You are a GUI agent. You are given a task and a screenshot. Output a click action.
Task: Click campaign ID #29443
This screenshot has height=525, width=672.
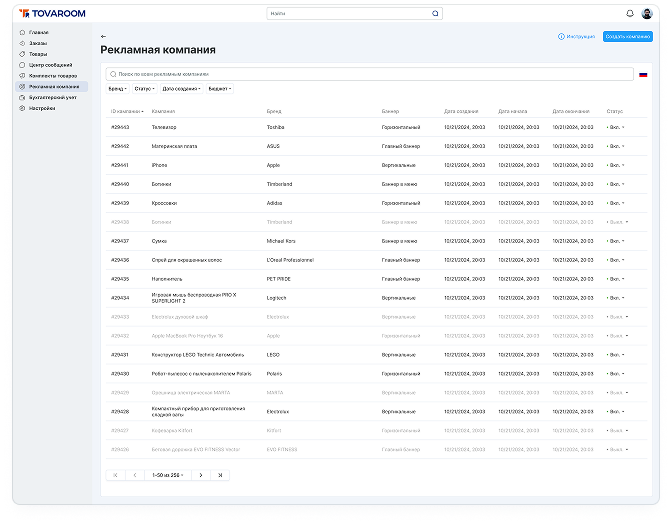coord(120,127)
